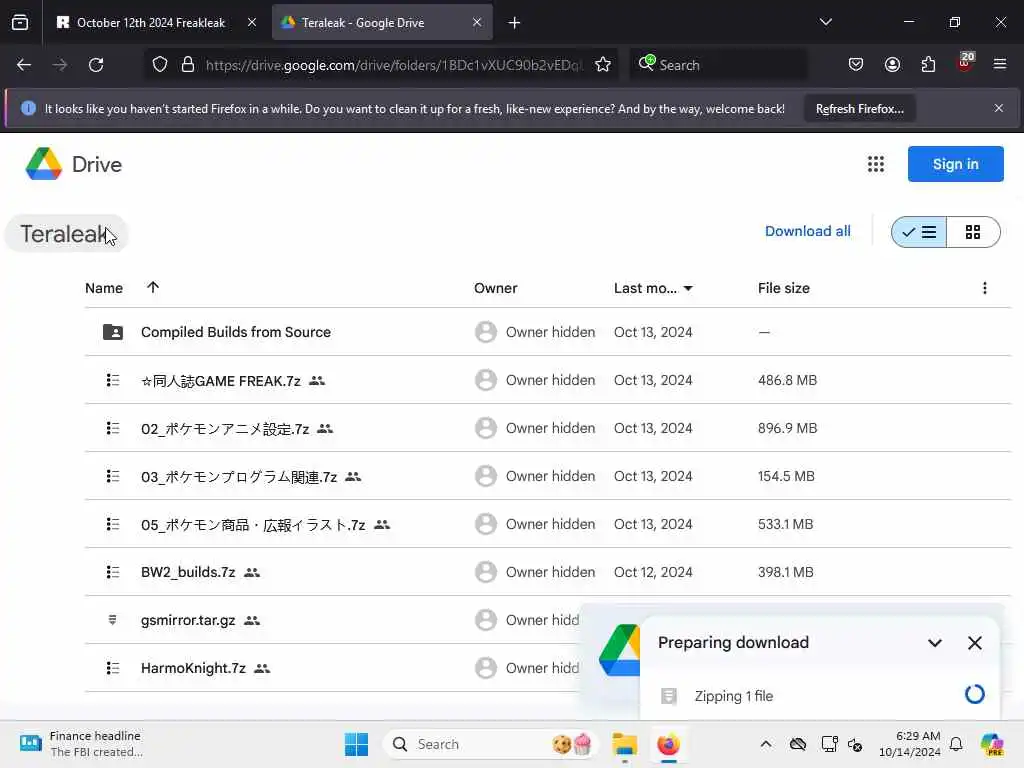Open Firefox icon in taskbar
Image resolution: width=1024 pixels, height=768 pixels.
[x=668, y=744]
